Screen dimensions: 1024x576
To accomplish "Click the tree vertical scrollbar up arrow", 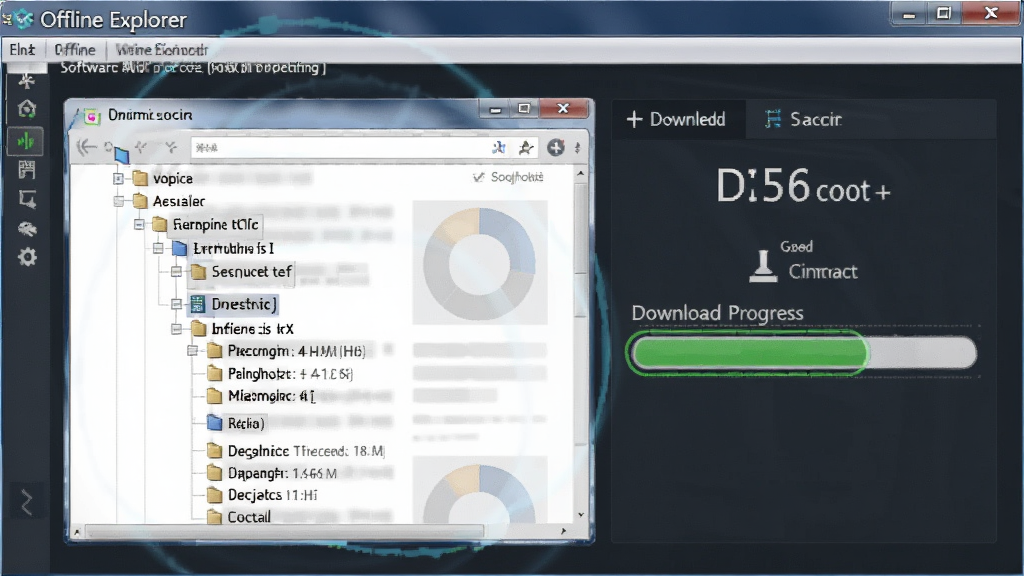I will (x=581, y=174).
